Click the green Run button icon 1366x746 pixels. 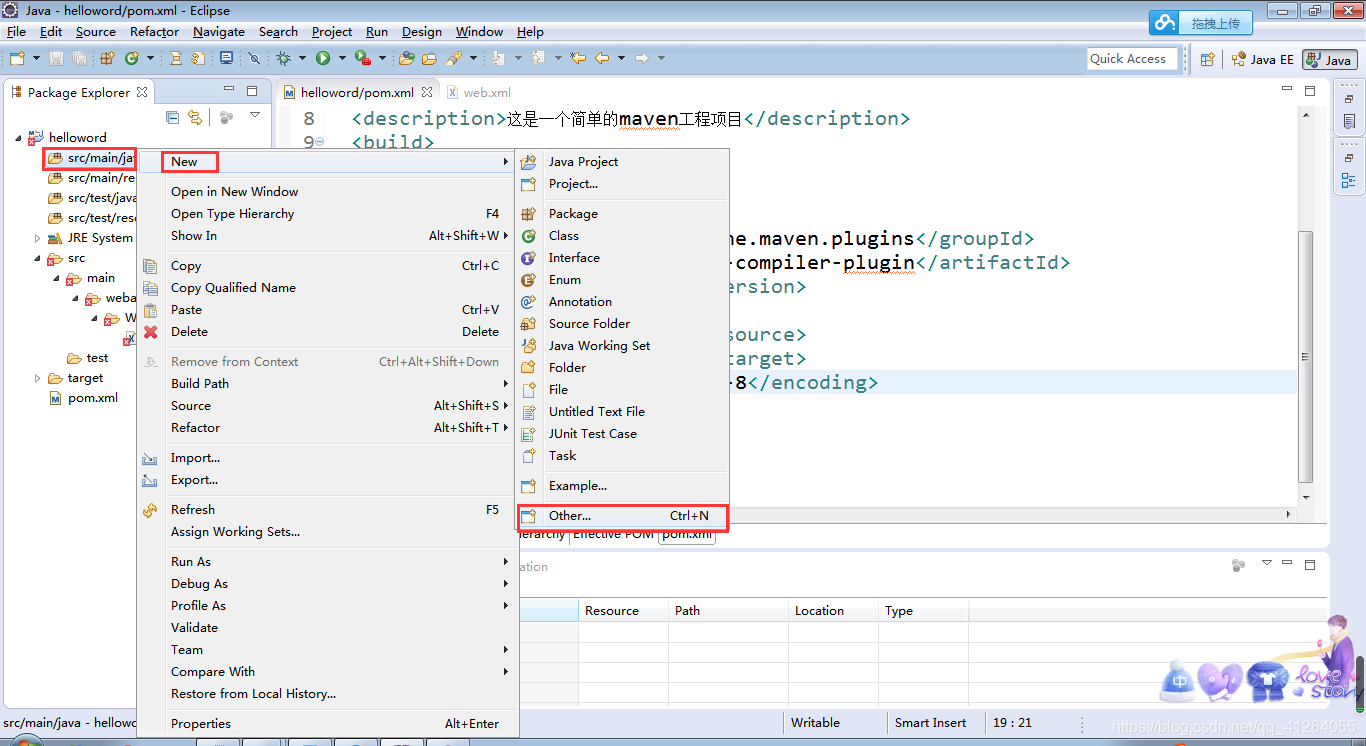coord(323,59)
